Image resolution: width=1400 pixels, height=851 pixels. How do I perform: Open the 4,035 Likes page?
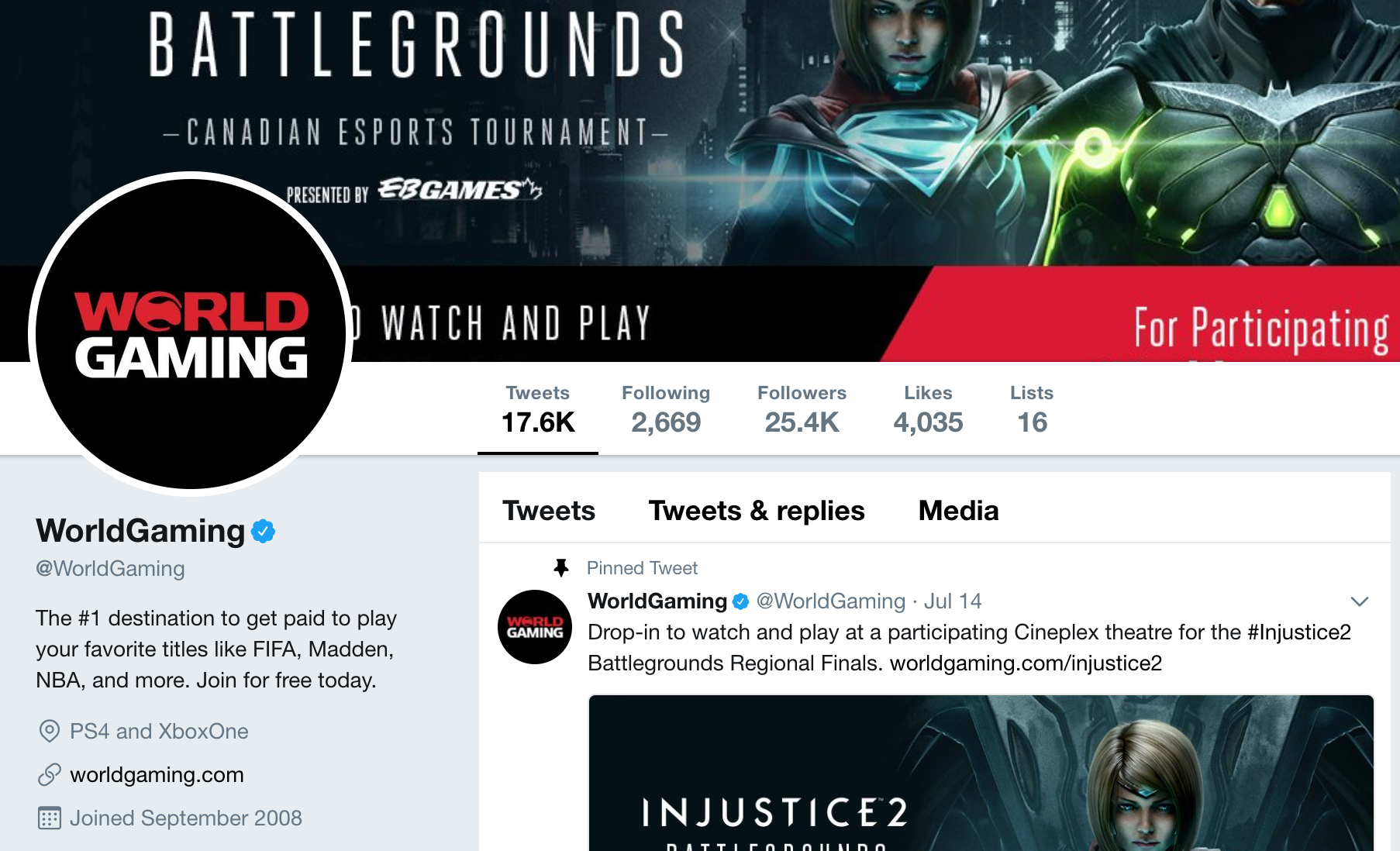point(928,410)
